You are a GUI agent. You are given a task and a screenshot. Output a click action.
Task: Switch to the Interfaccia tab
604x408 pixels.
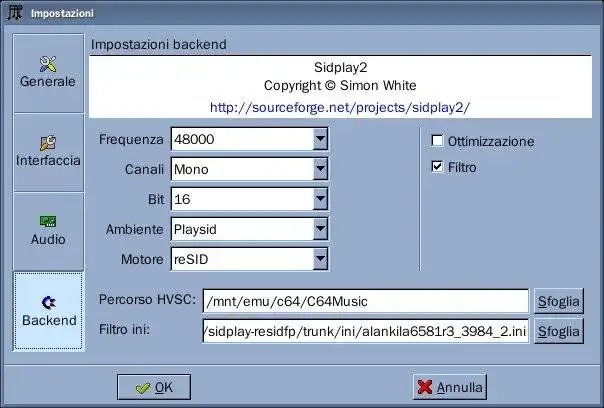[48, 153]
